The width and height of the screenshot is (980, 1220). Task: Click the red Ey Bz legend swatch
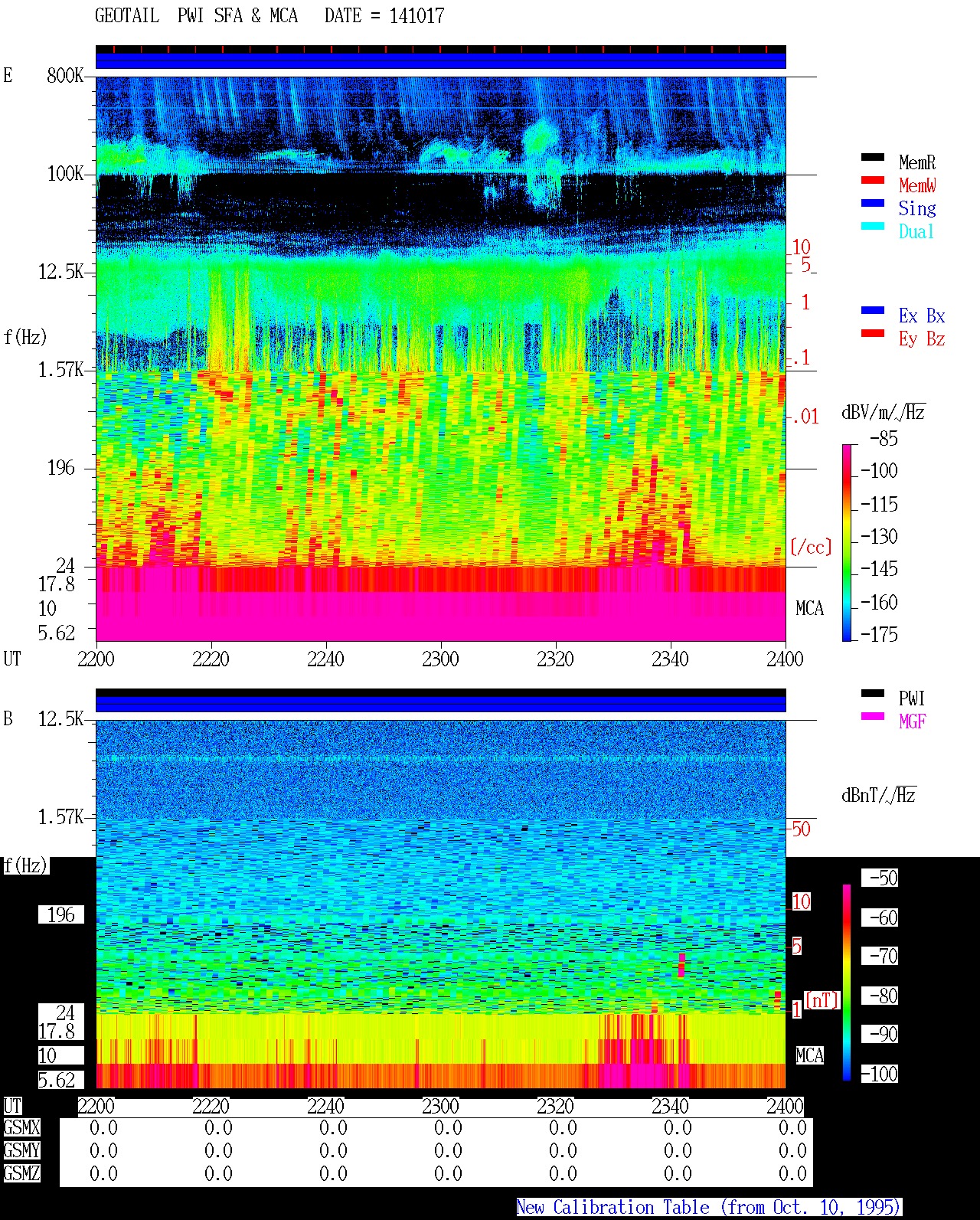point(873,333)
